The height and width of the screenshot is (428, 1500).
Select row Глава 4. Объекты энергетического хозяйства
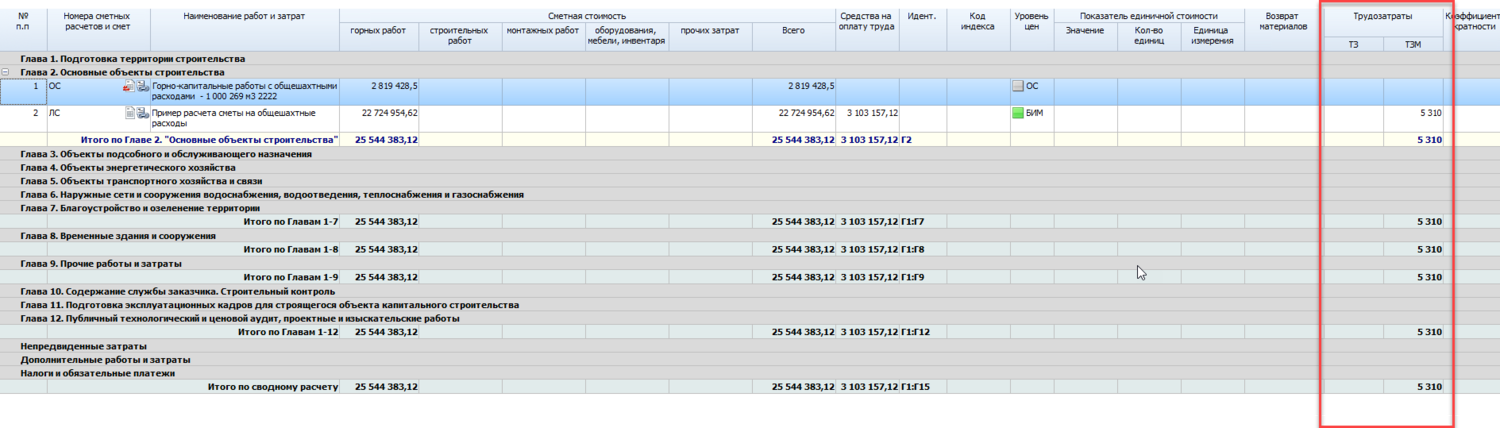750,168
